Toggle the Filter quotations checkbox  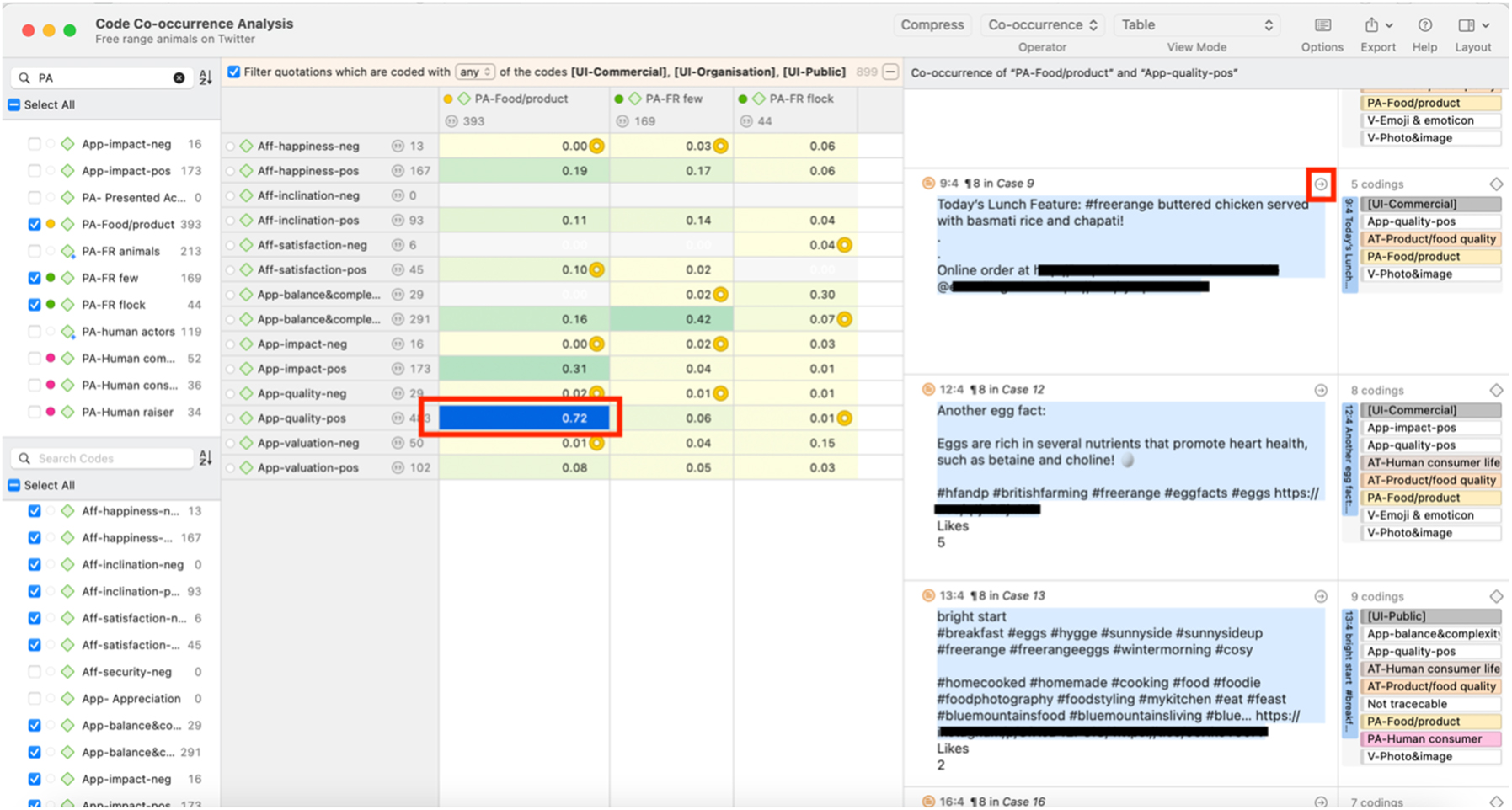click(x=233, y=72)
